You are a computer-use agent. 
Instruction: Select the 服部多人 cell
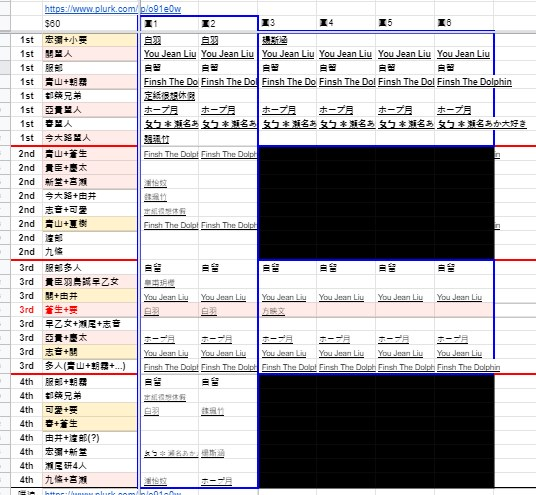90,268
